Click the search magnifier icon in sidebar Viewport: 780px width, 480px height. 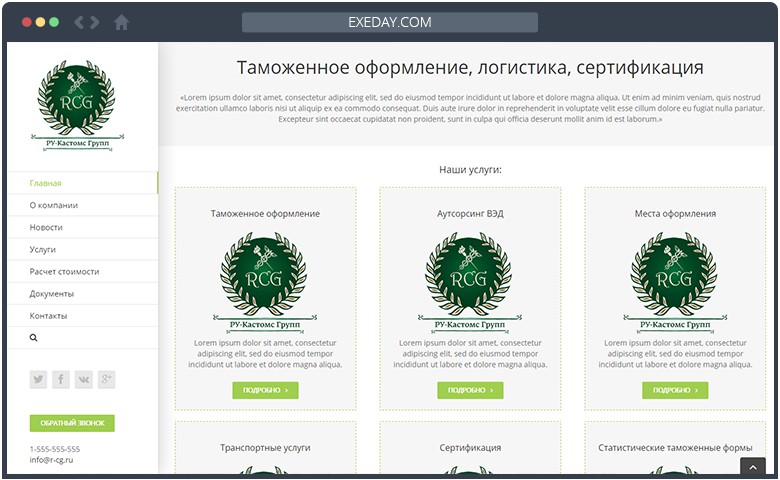(33, 338)
